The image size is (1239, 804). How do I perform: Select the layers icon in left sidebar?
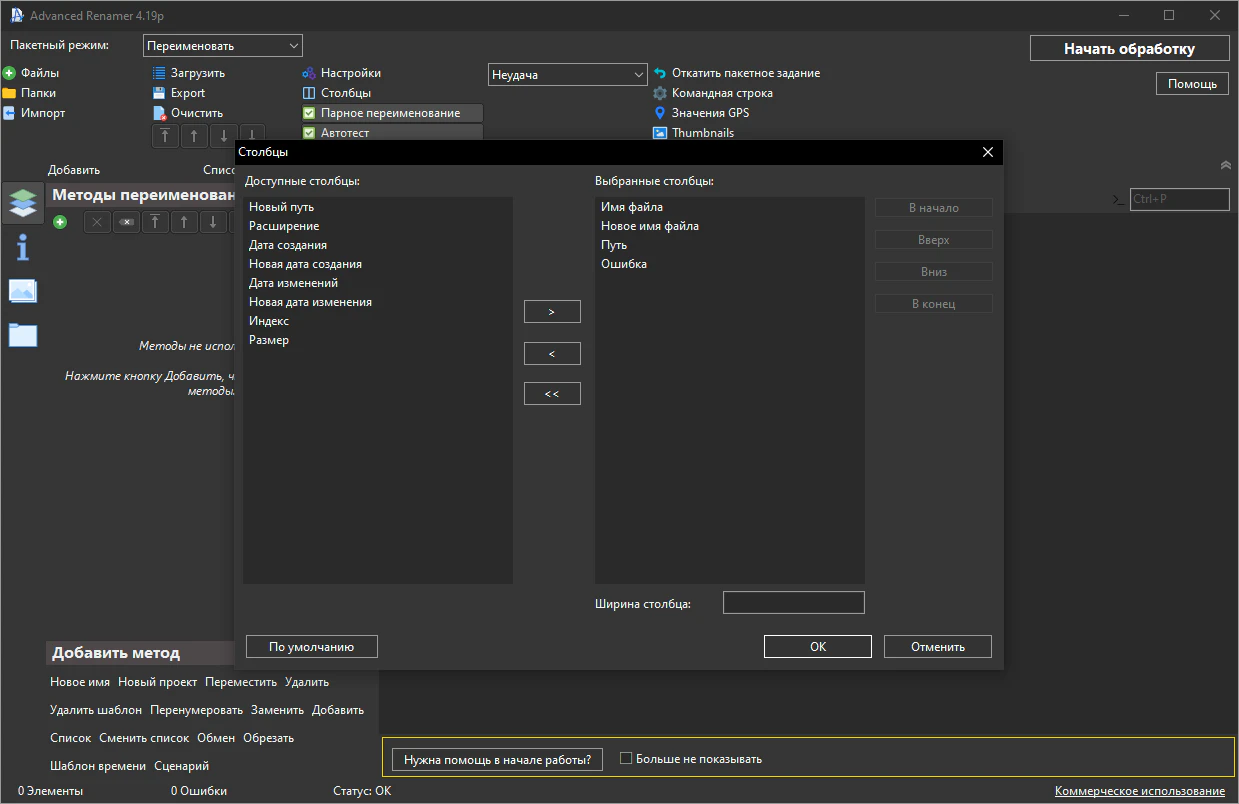(x=22, y=202)
